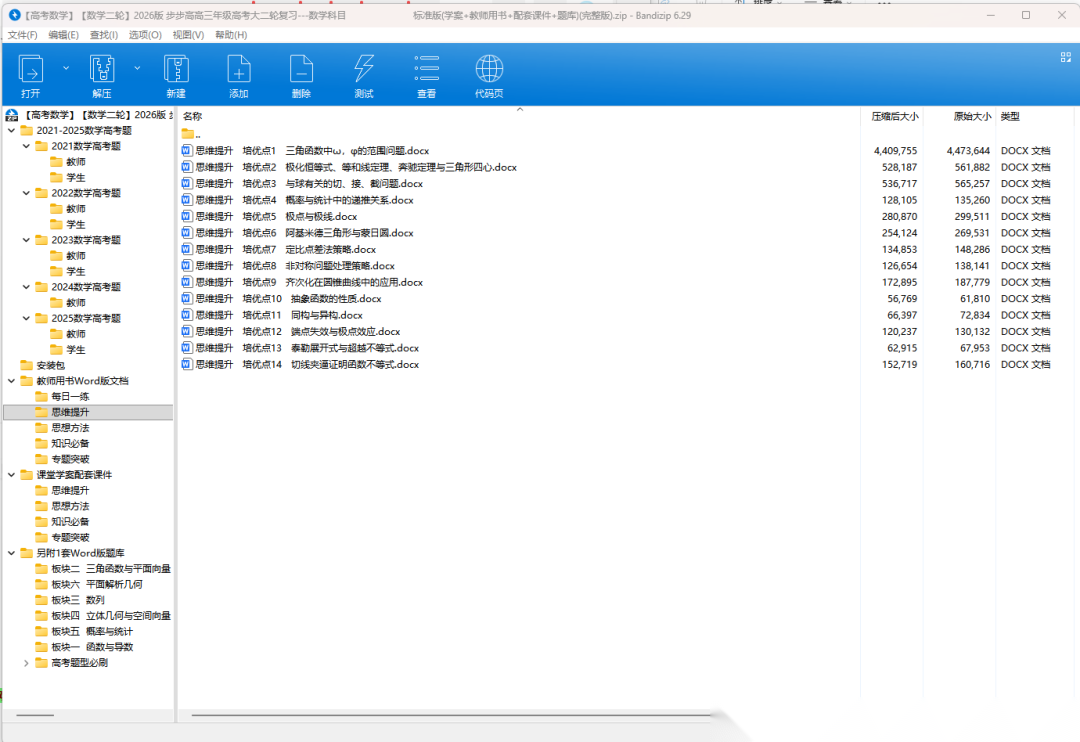
Task: Click the View (查看) toolbar icon
Action: click(427, 69)
